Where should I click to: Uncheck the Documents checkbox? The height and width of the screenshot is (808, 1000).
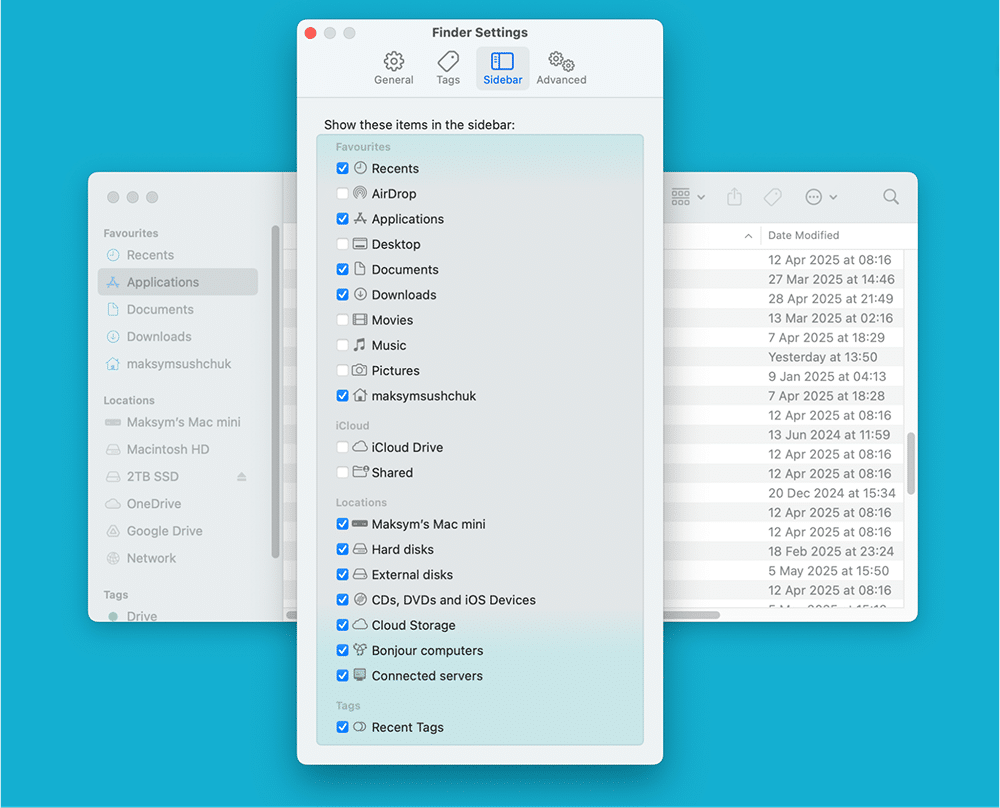click(342, 269)
